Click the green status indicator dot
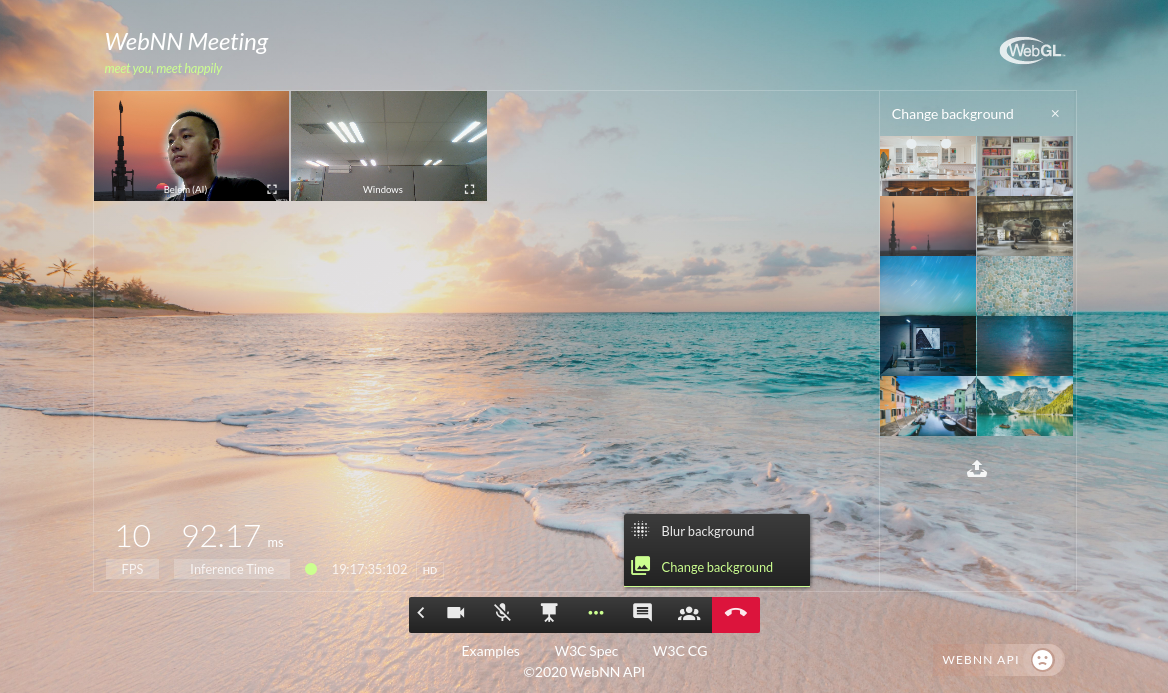 pyautogui.click(x=311, y=569)
